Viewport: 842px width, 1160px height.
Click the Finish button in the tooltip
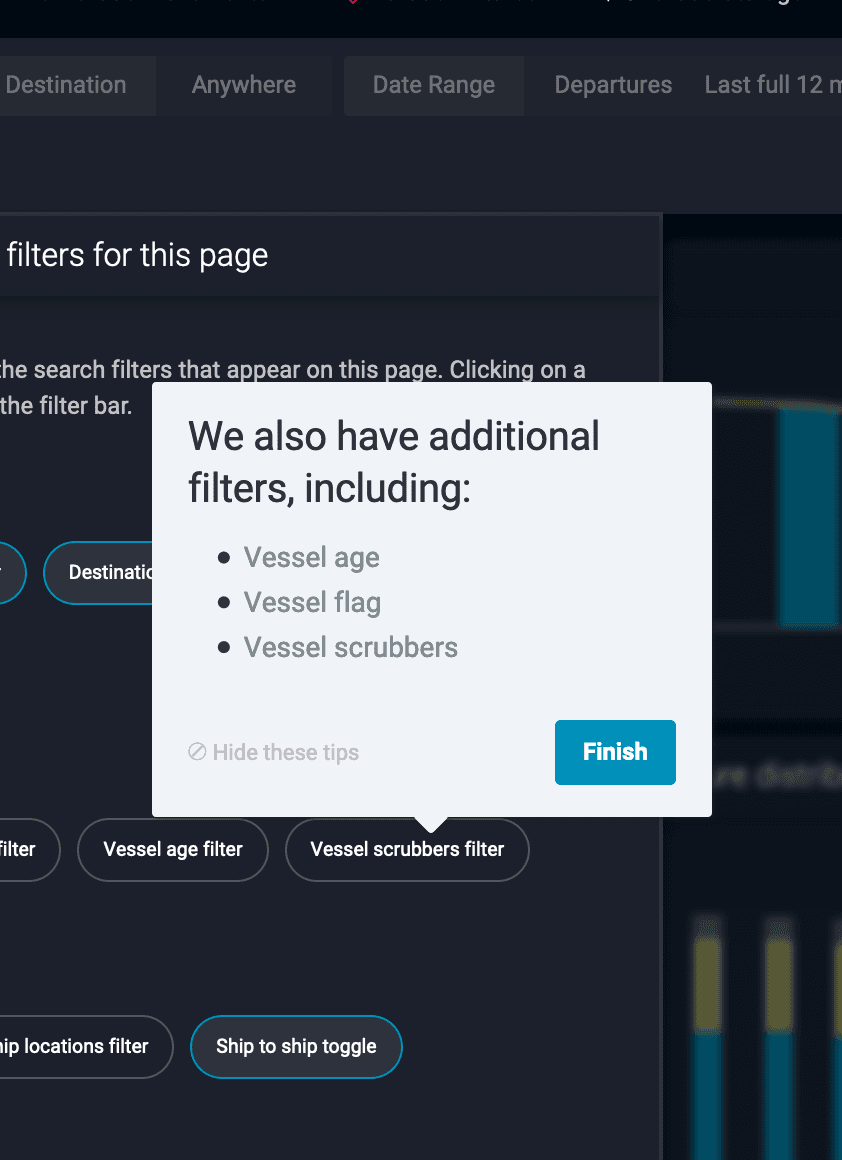[x=615, y=752]
